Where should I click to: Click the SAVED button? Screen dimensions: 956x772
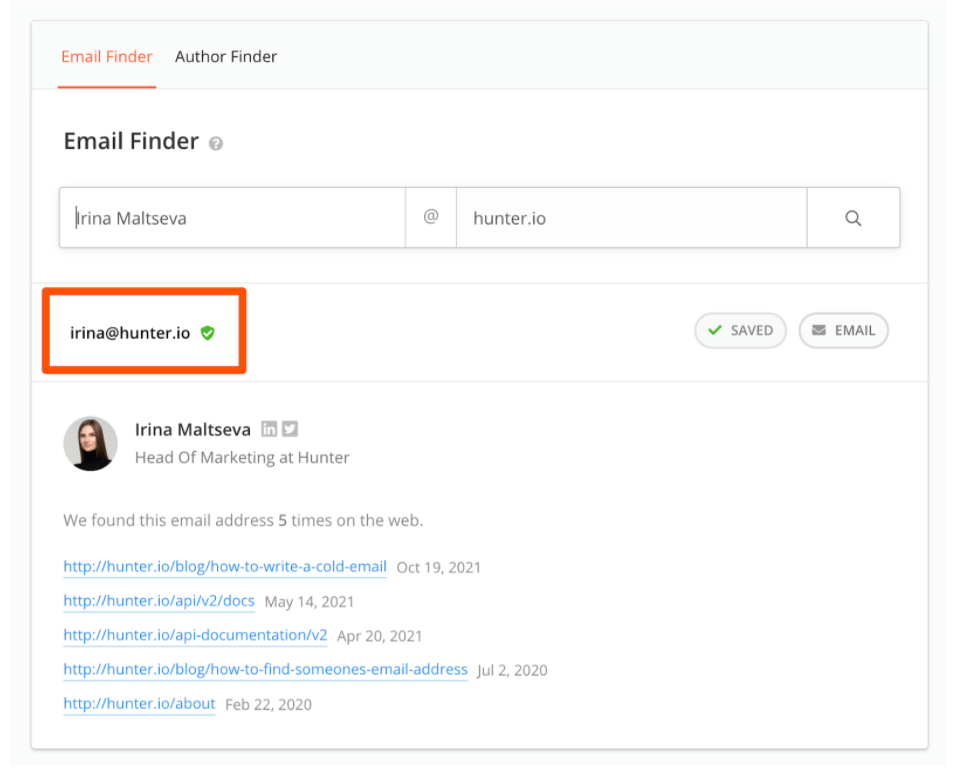point(740,331)
